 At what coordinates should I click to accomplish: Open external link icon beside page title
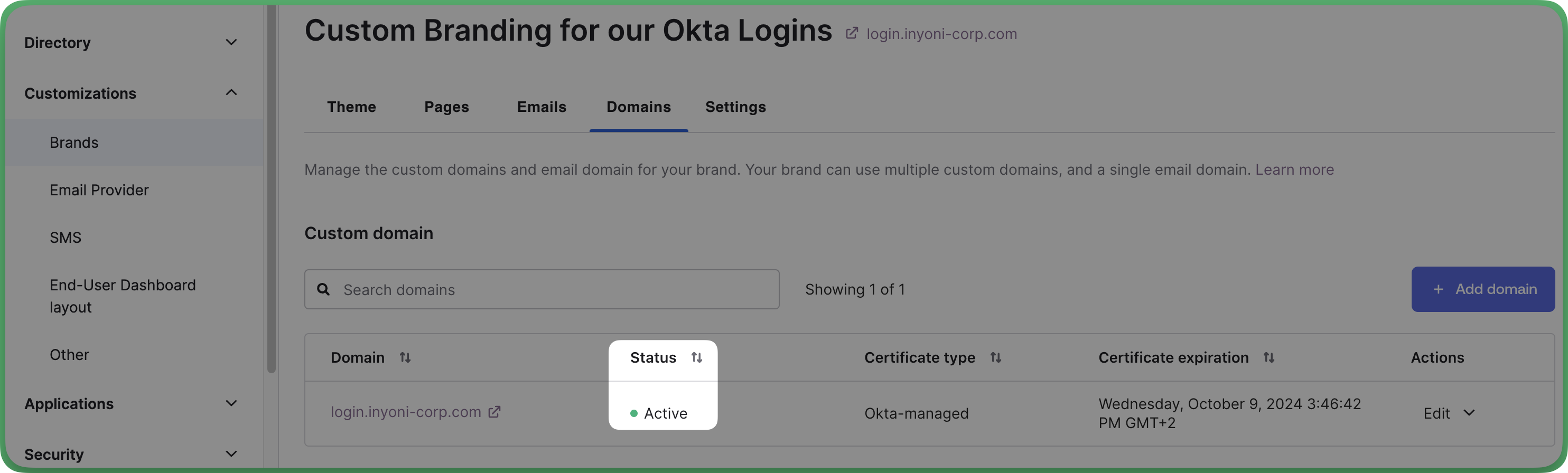click(x=852, y=33)
